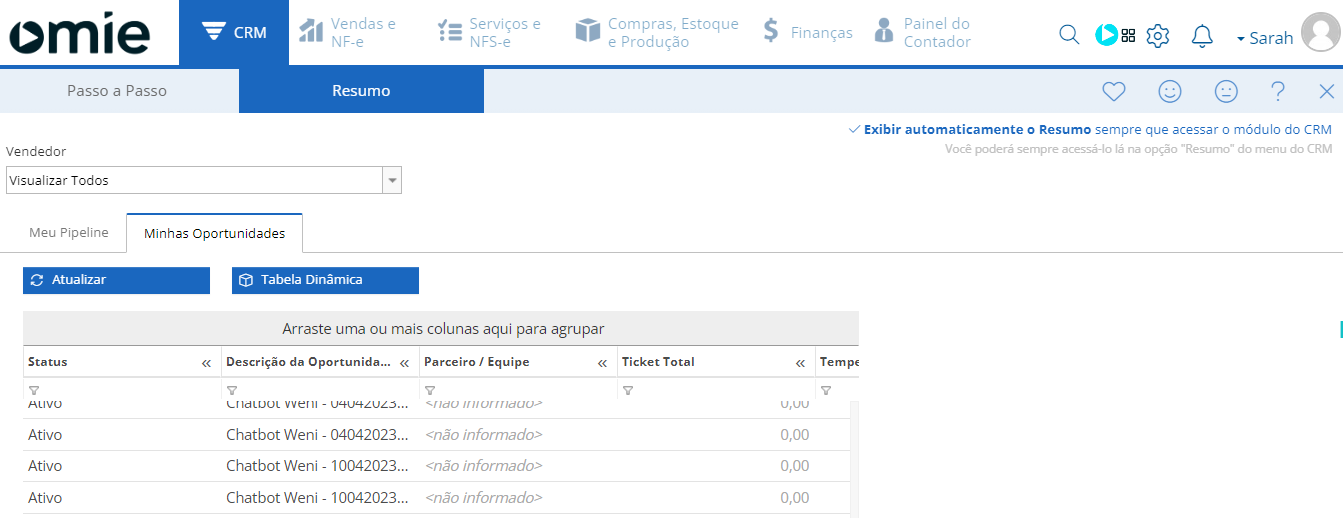Toggle Exibir automaticamente o Resumo checkmark

[854, 130]
